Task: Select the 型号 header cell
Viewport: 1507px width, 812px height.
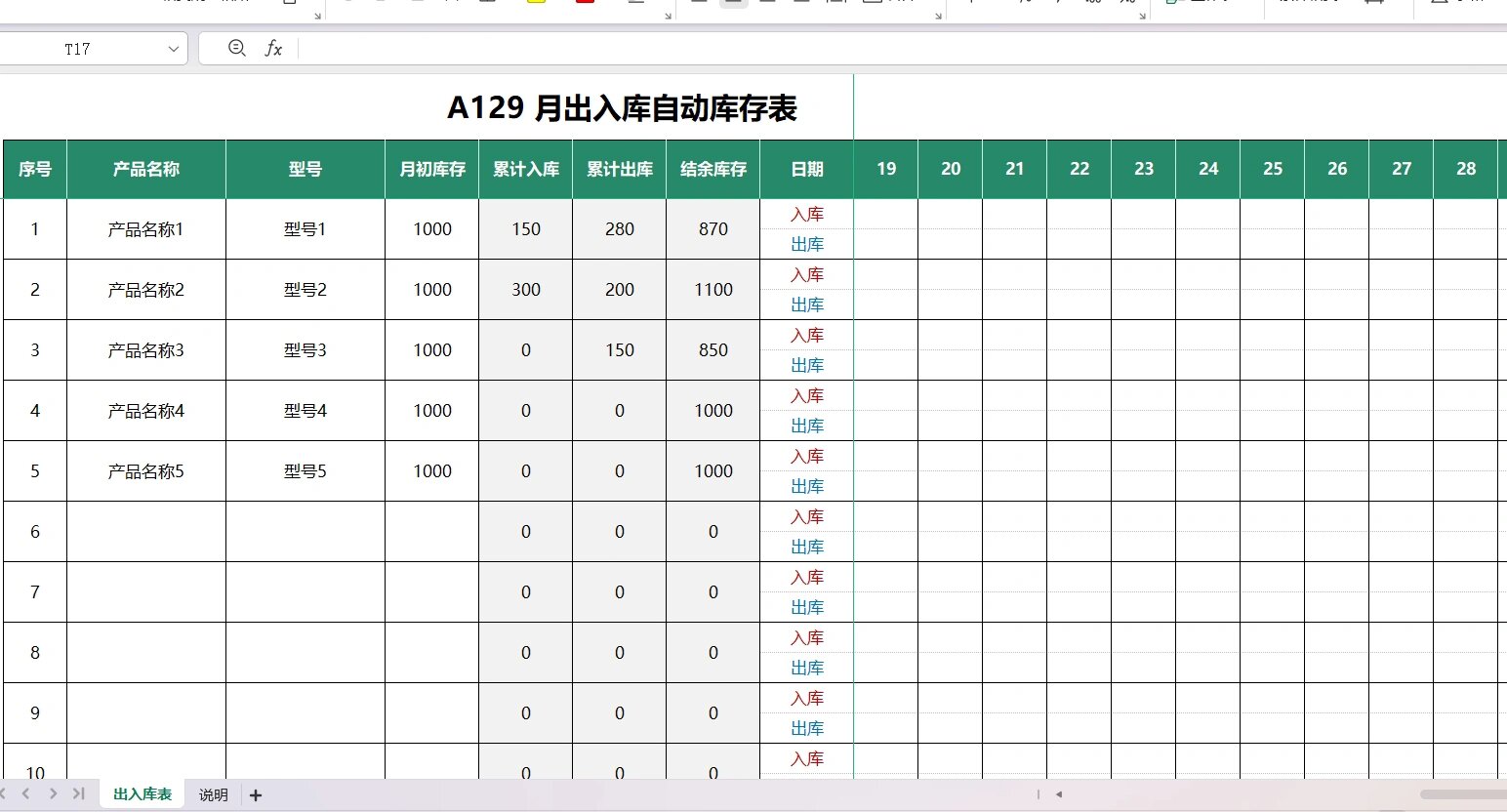Action: [305, 169]
